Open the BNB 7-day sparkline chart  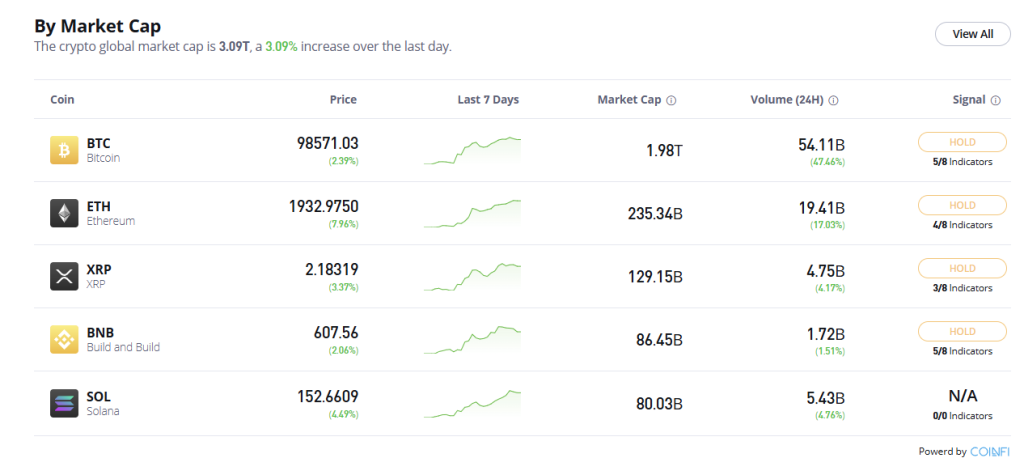tap(472, 340)
